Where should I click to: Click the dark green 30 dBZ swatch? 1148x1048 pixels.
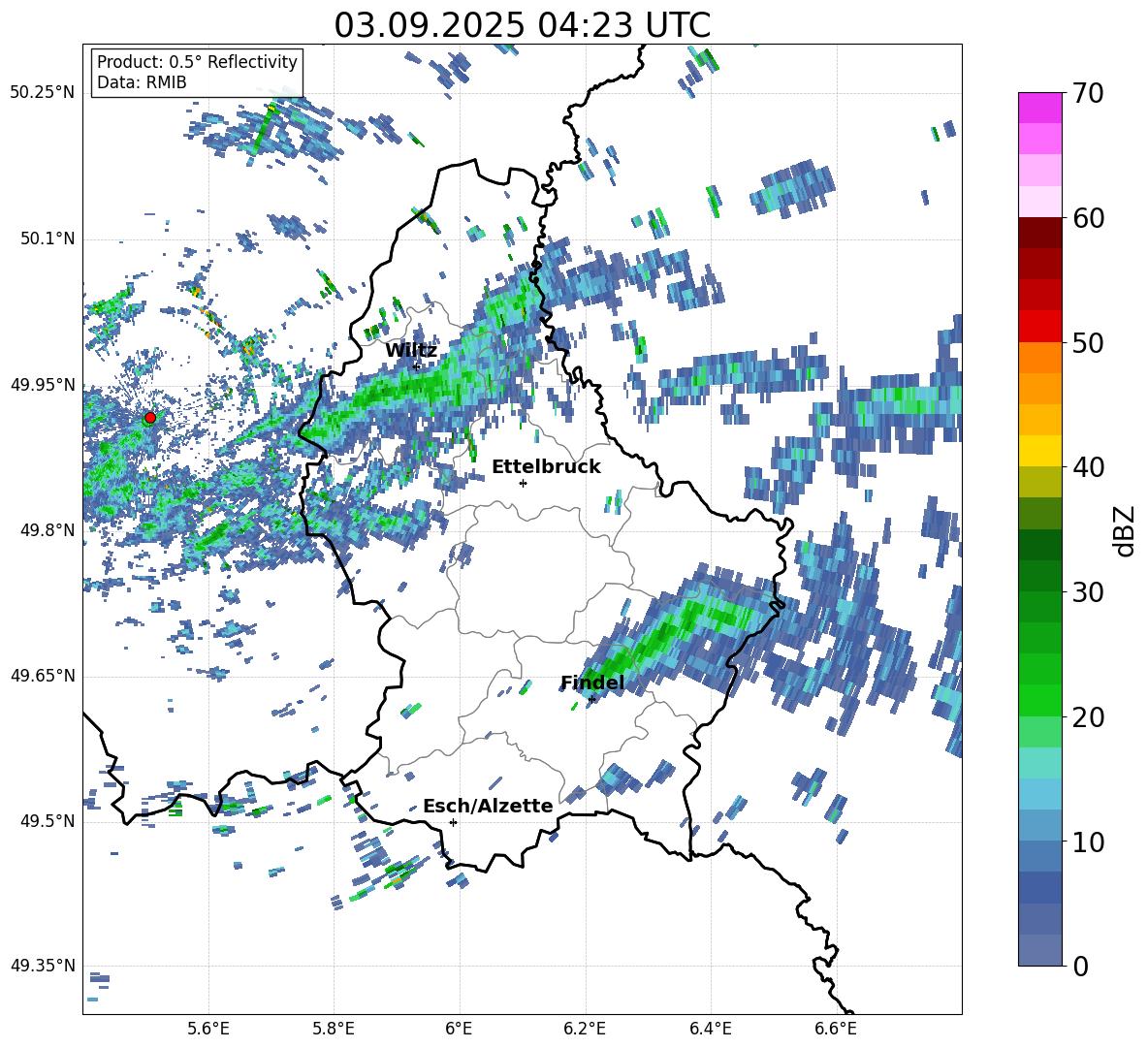[x=1039, y=575]
